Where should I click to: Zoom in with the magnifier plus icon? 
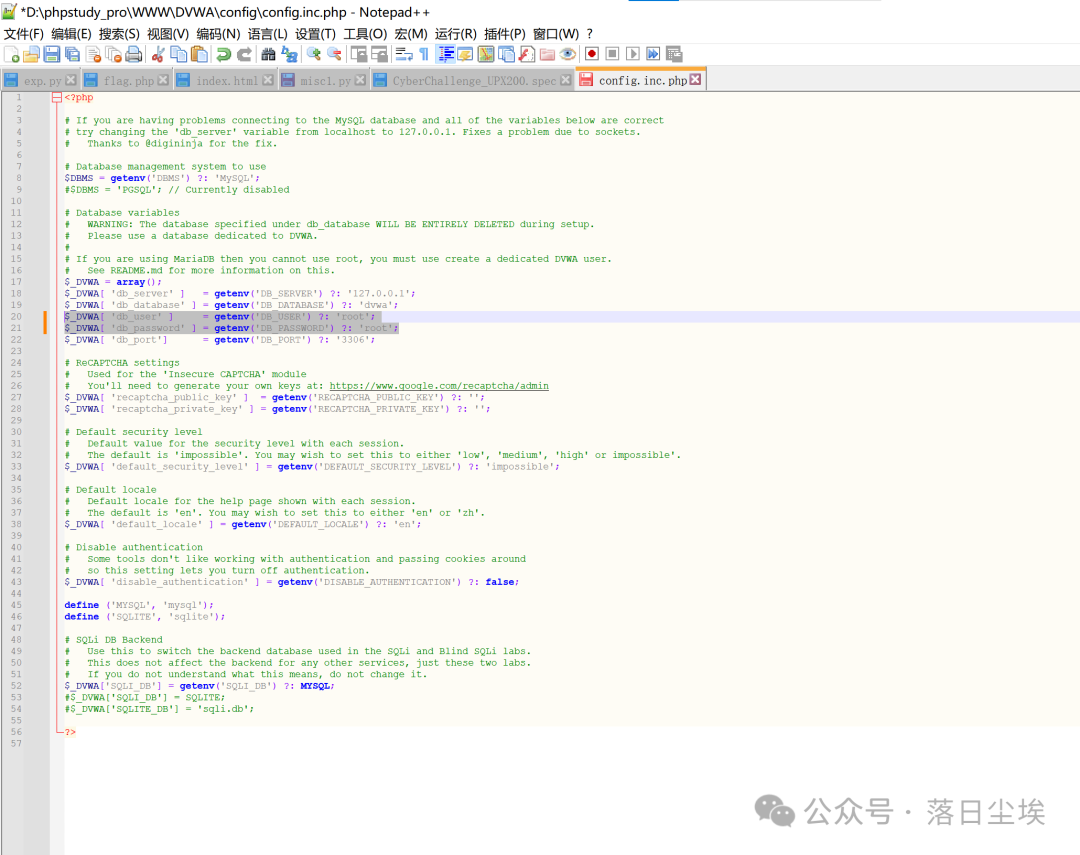(313, 54)
